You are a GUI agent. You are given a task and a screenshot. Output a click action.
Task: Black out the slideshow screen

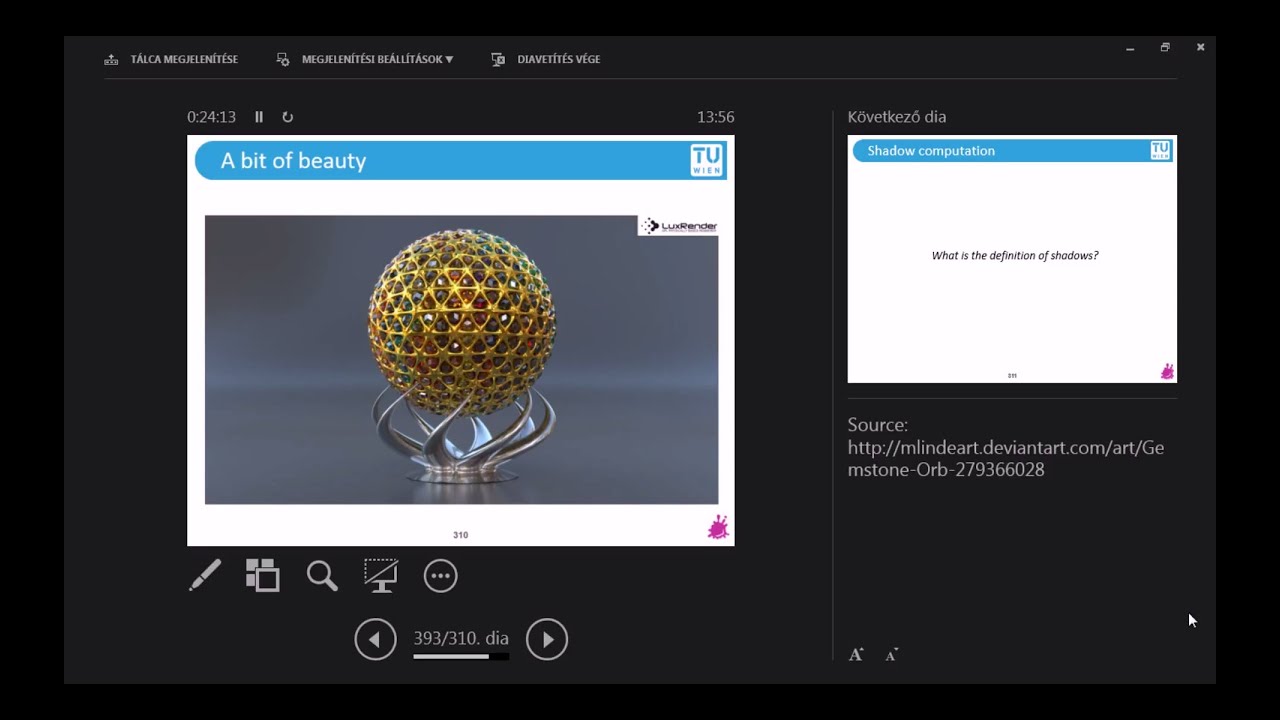click(380, 575)
